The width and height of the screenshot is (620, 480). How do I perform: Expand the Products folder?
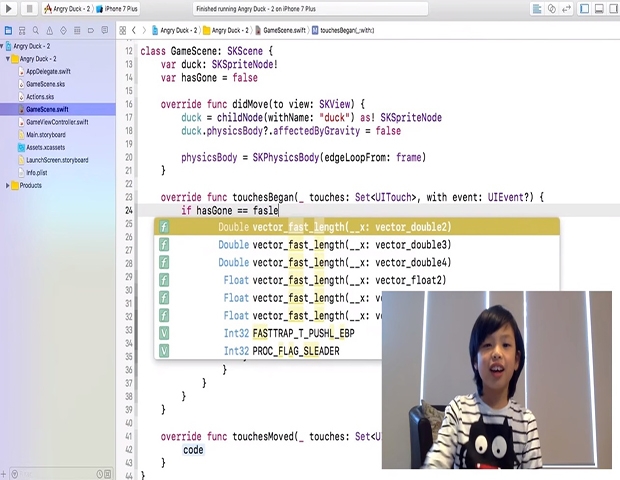point(7,185)
